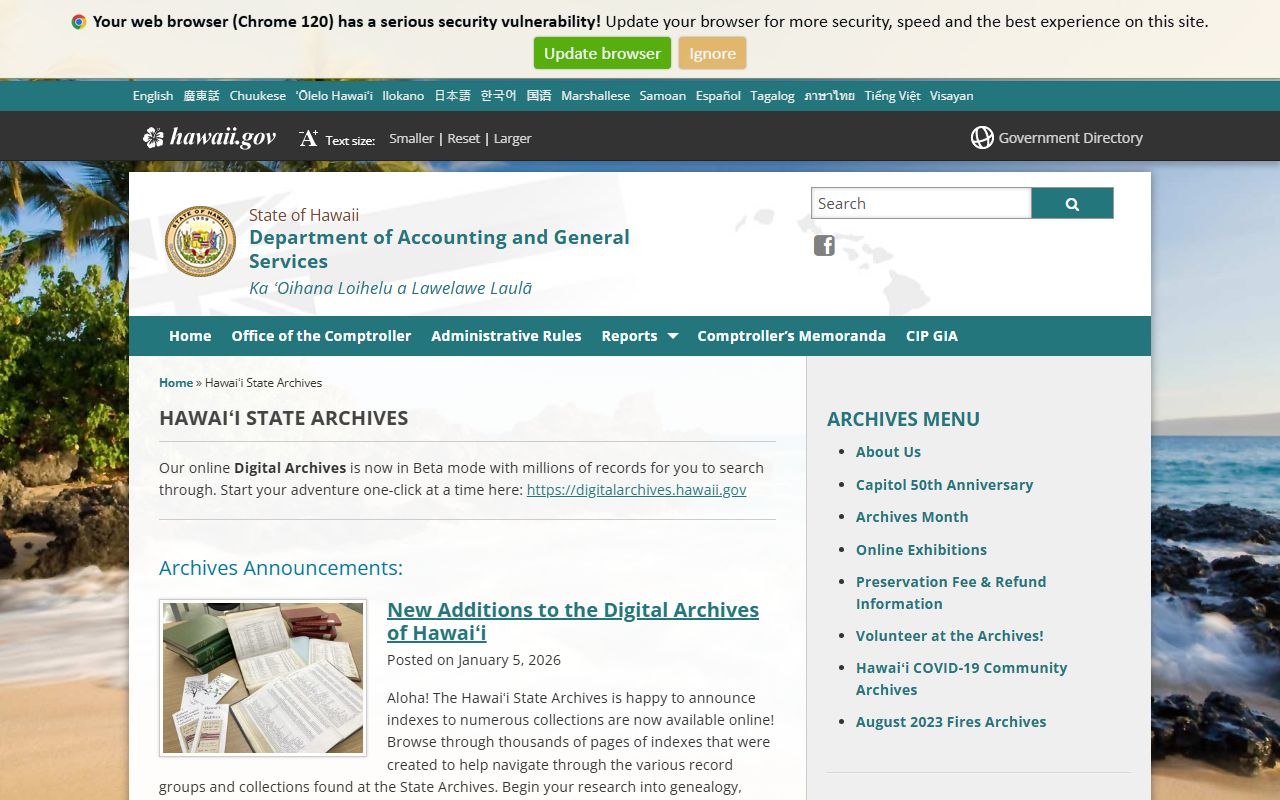
Task: Select Tiếng Việt language link
Action: click(892, 96)
